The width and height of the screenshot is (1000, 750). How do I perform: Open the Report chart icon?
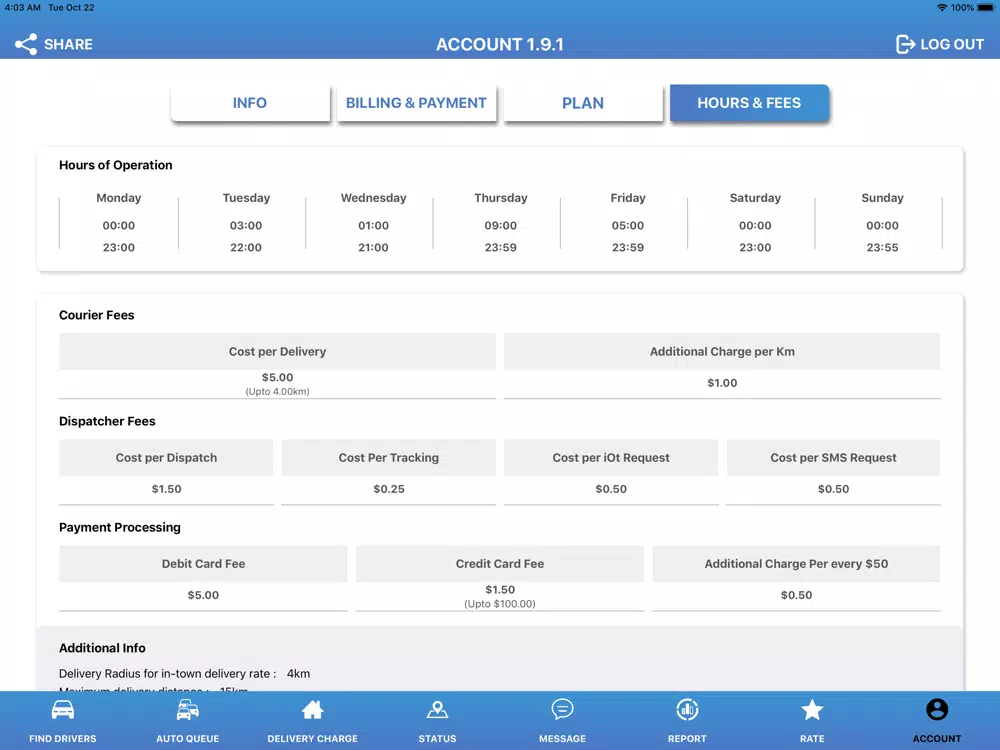pos(688,709)
